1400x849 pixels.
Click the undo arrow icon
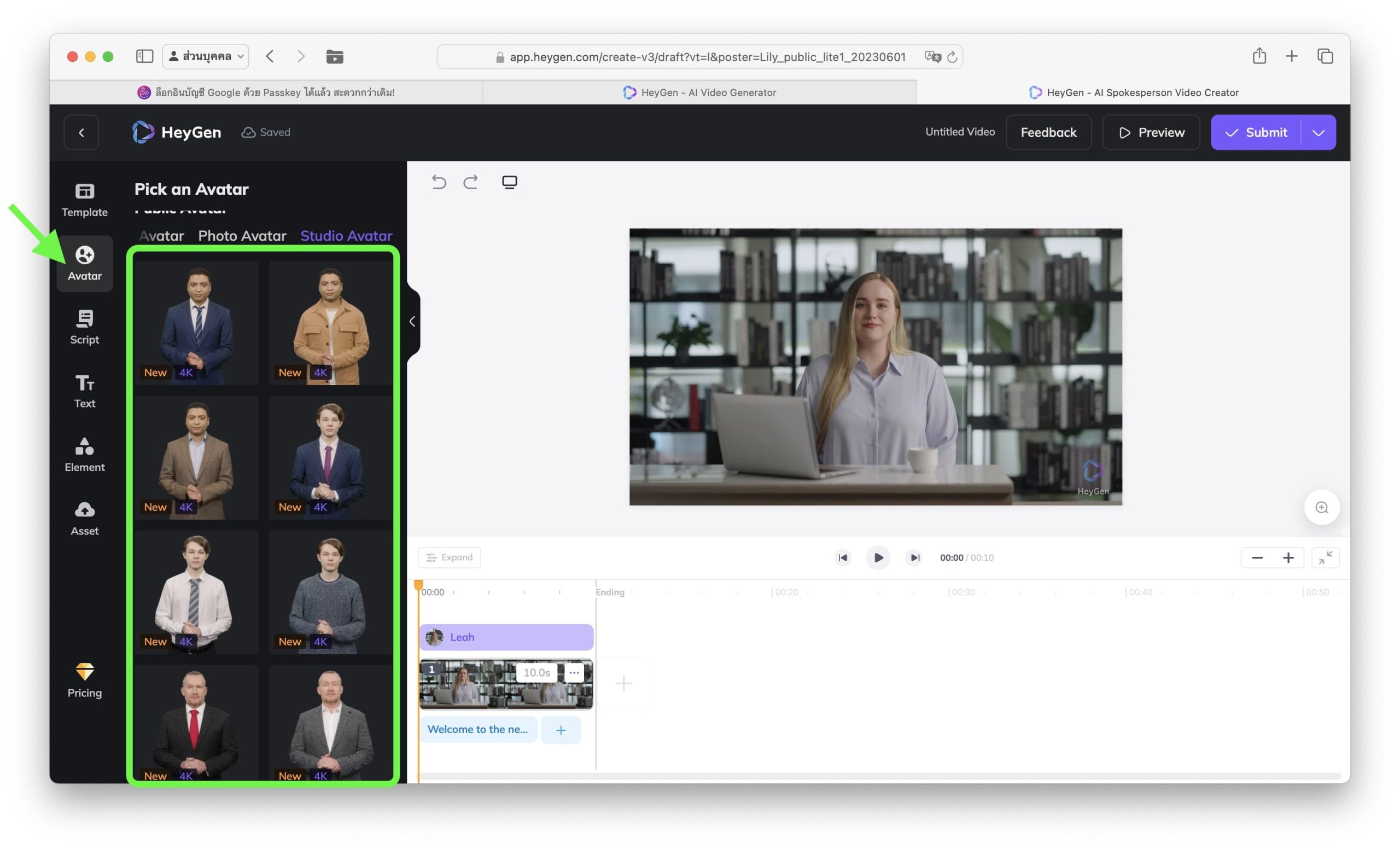(x=439, y=182)
